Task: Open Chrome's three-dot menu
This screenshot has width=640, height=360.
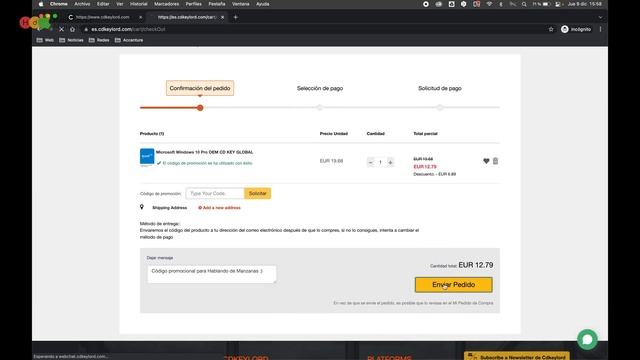Action: coord(600,29)
